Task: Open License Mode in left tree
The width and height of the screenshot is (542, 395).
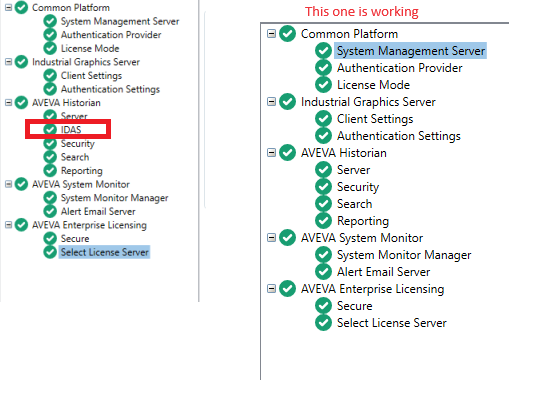Action: click(90, 48)
